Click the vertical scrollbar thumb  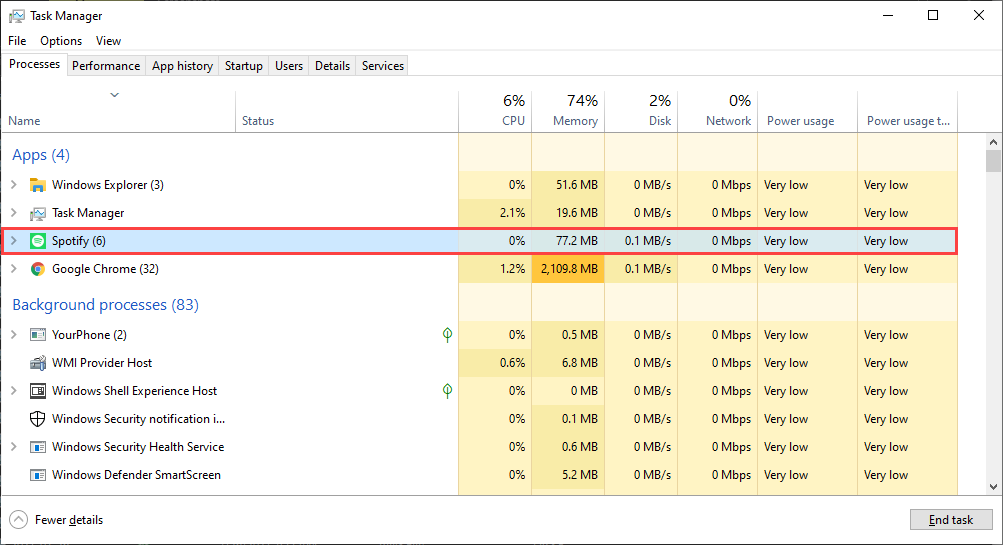(x=993, y=162)
